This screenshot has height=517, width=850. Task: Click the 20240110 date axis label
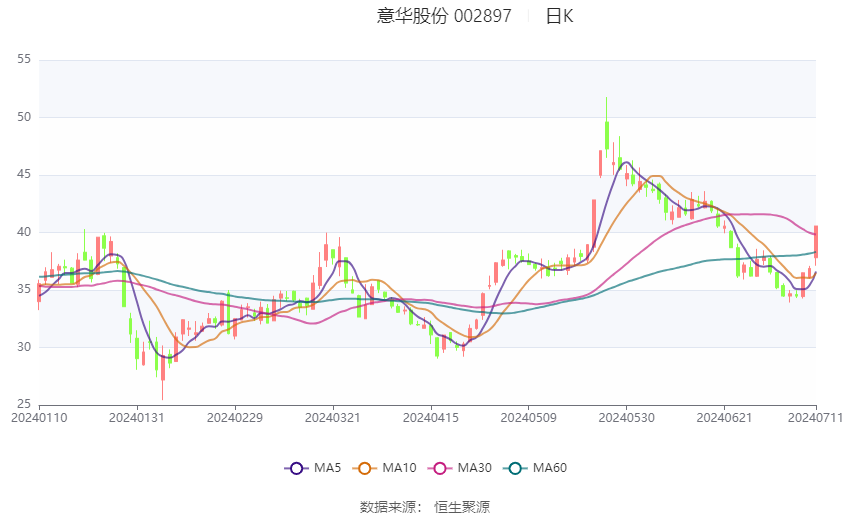pyautogui.click(x=39, y=418)
